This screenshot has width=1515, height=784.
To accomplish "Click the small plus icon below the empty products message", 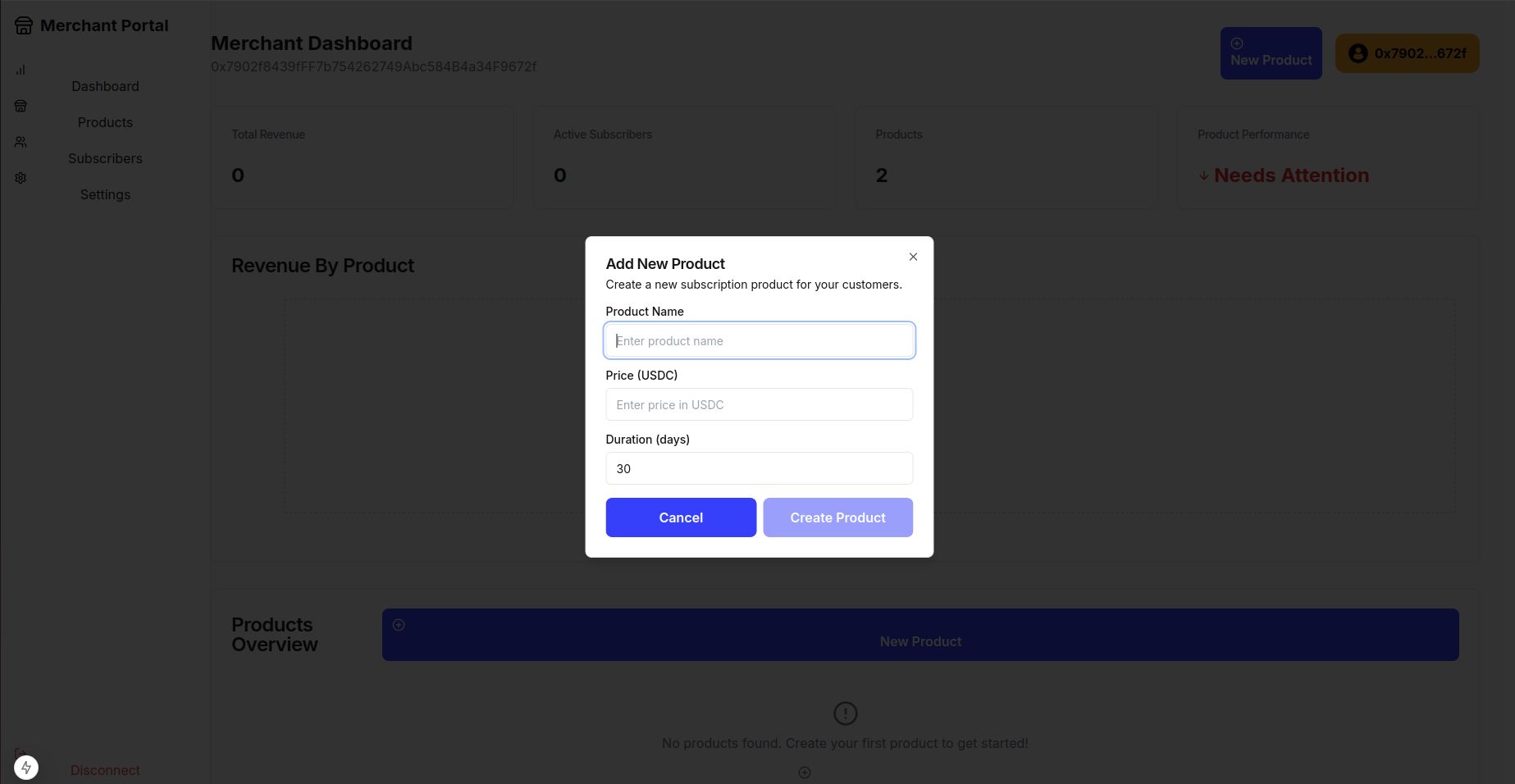I will coord(805,773).
